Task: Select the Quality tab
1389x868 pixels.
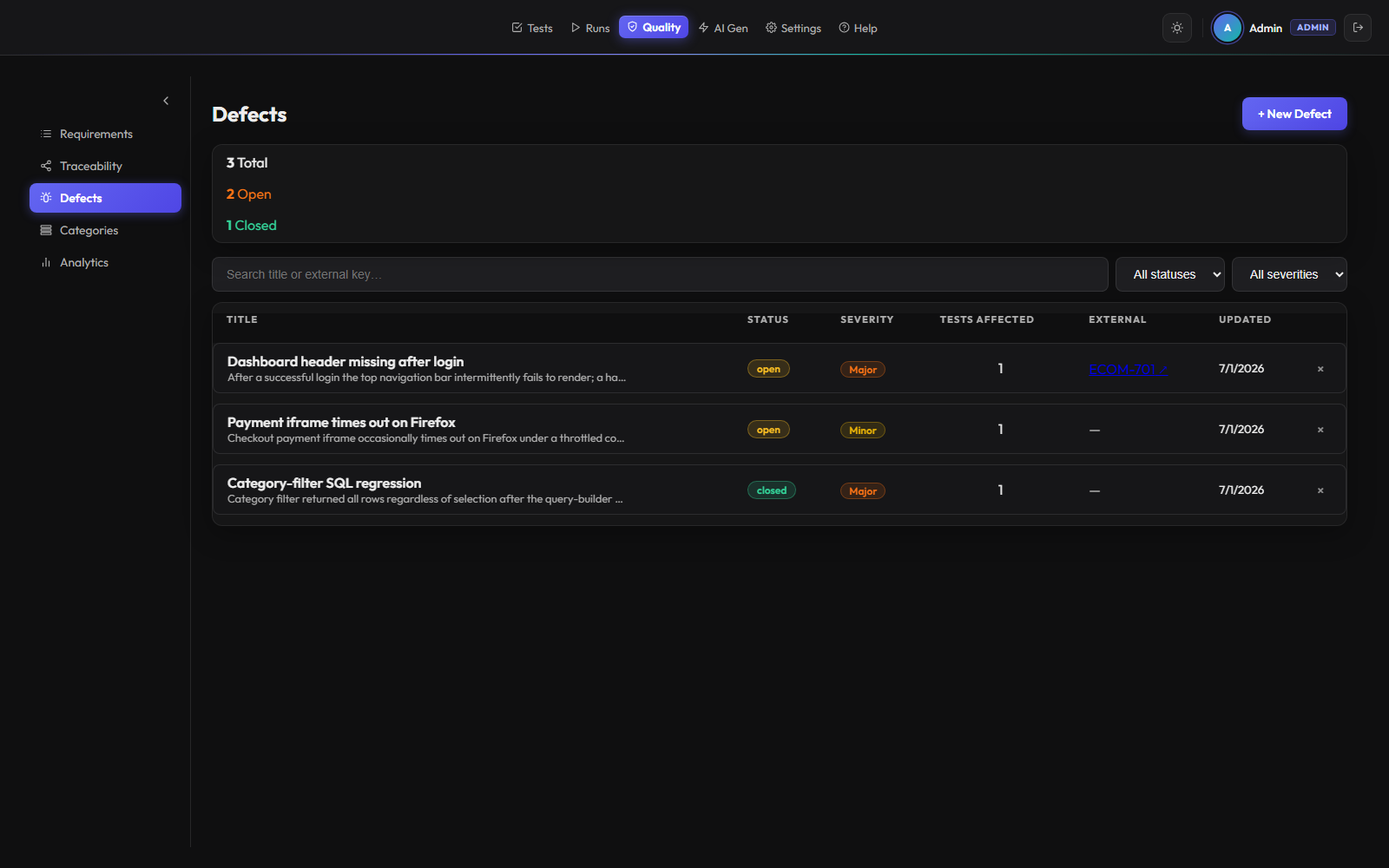Action: pyautogui.click(x=654, y=27)
